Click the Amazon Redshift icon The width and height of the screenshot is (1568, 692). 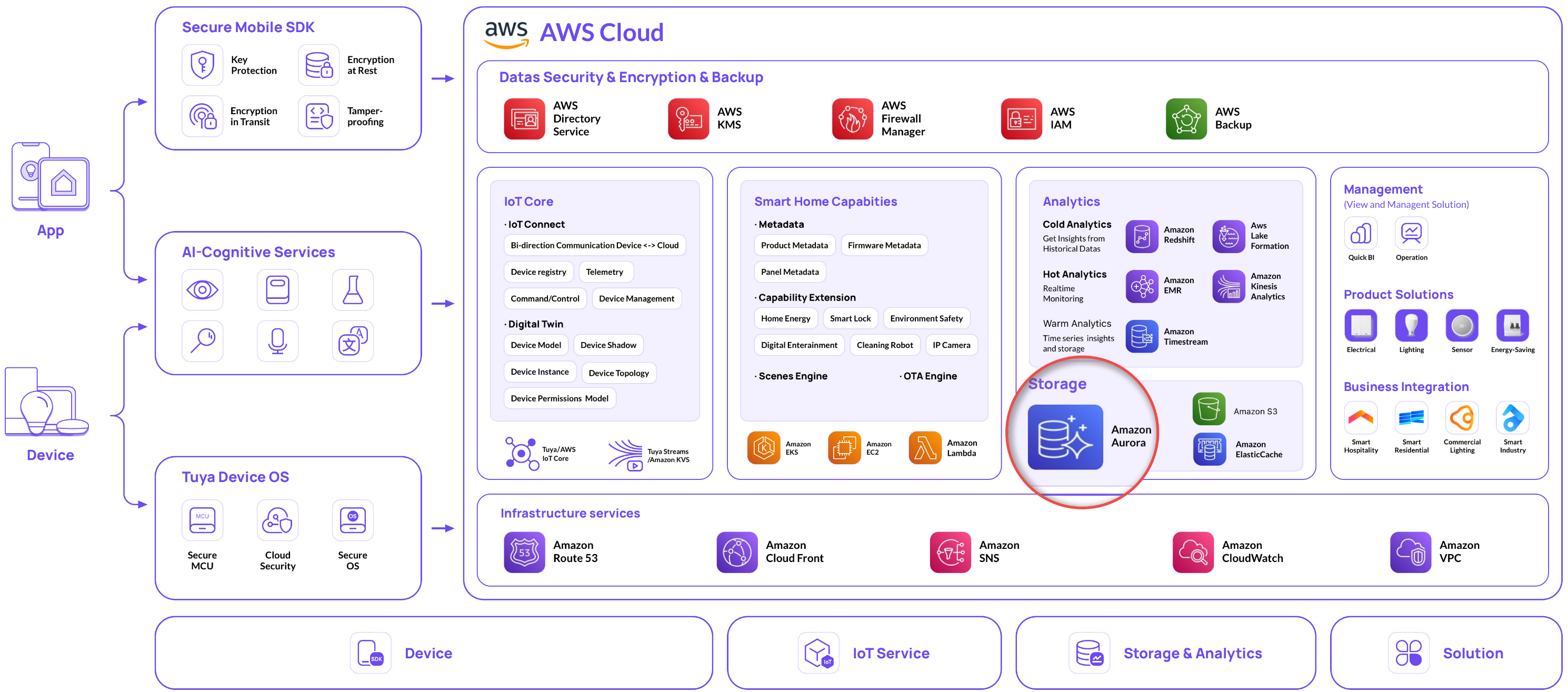click(x=1141, y=236)
